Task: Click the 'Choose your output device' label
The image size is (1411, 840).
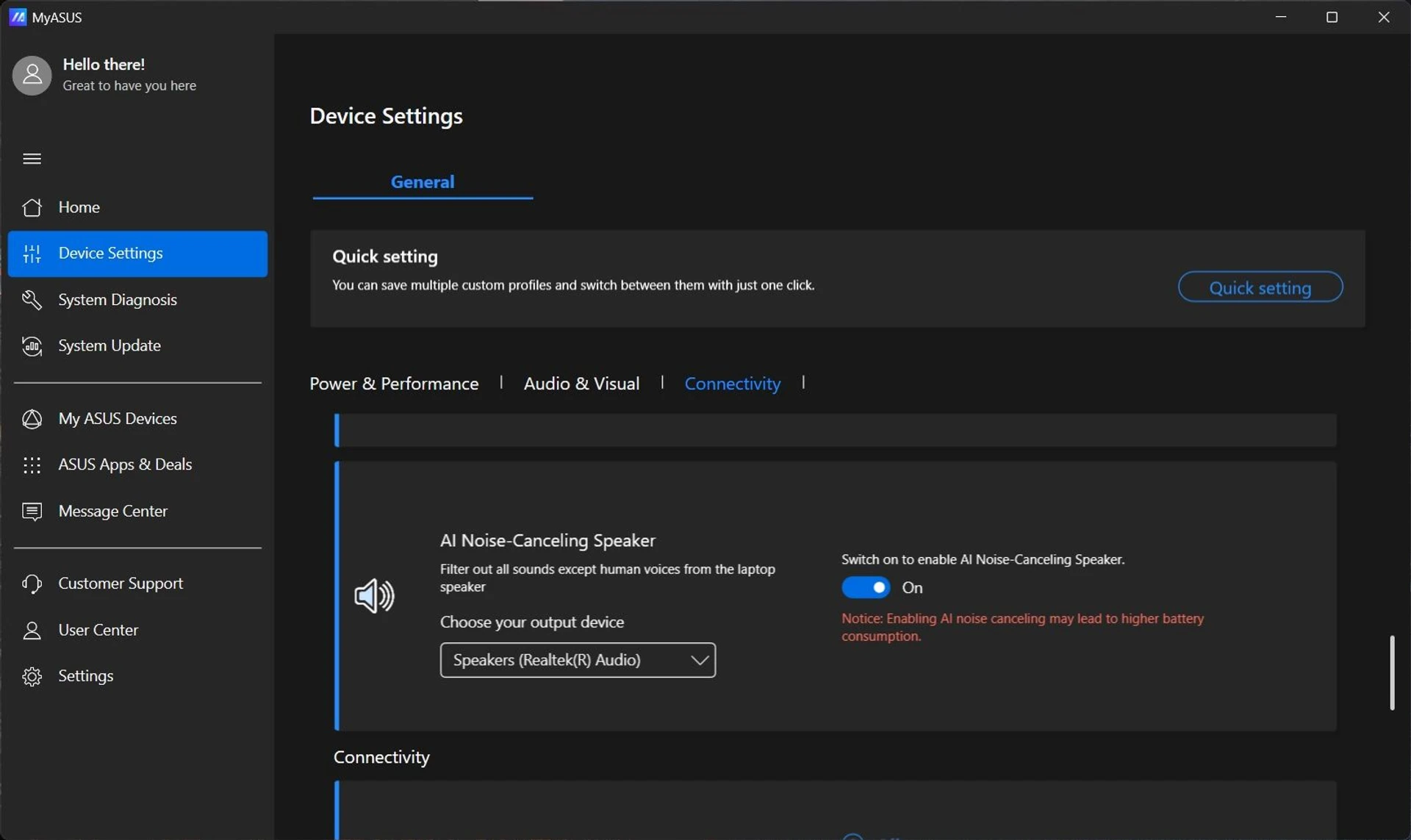Action: tap(532, 622)
